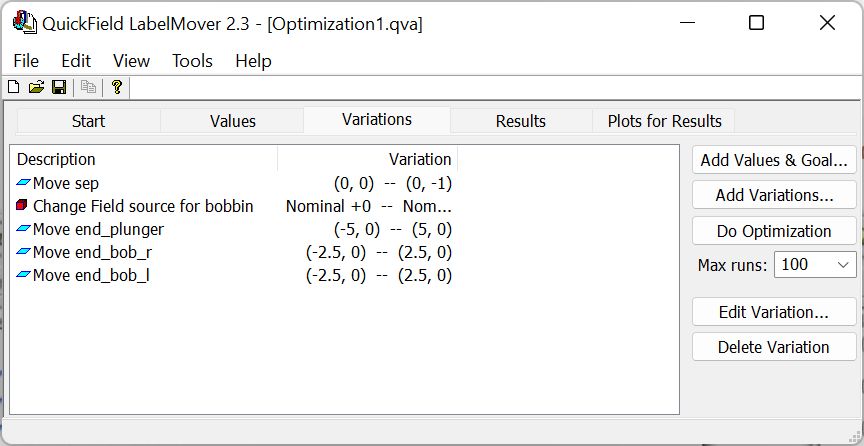Screen dimensions: 864x446
Task: Click the Delete Variation button
Action: [x=774, y=347]
